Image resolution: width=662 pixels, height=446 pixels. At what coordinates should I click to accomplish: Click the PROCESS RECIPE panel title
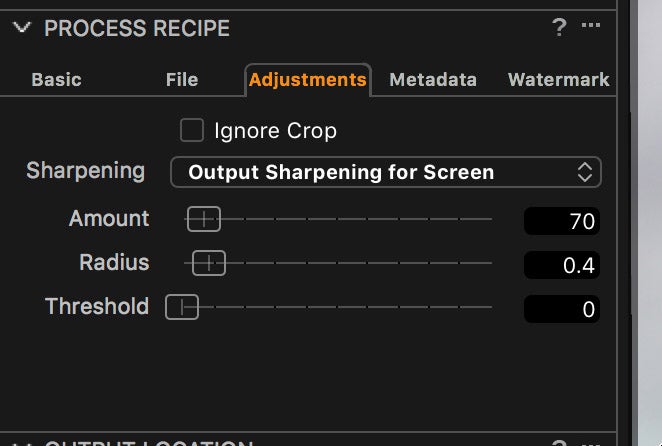[x=137, y=28]
